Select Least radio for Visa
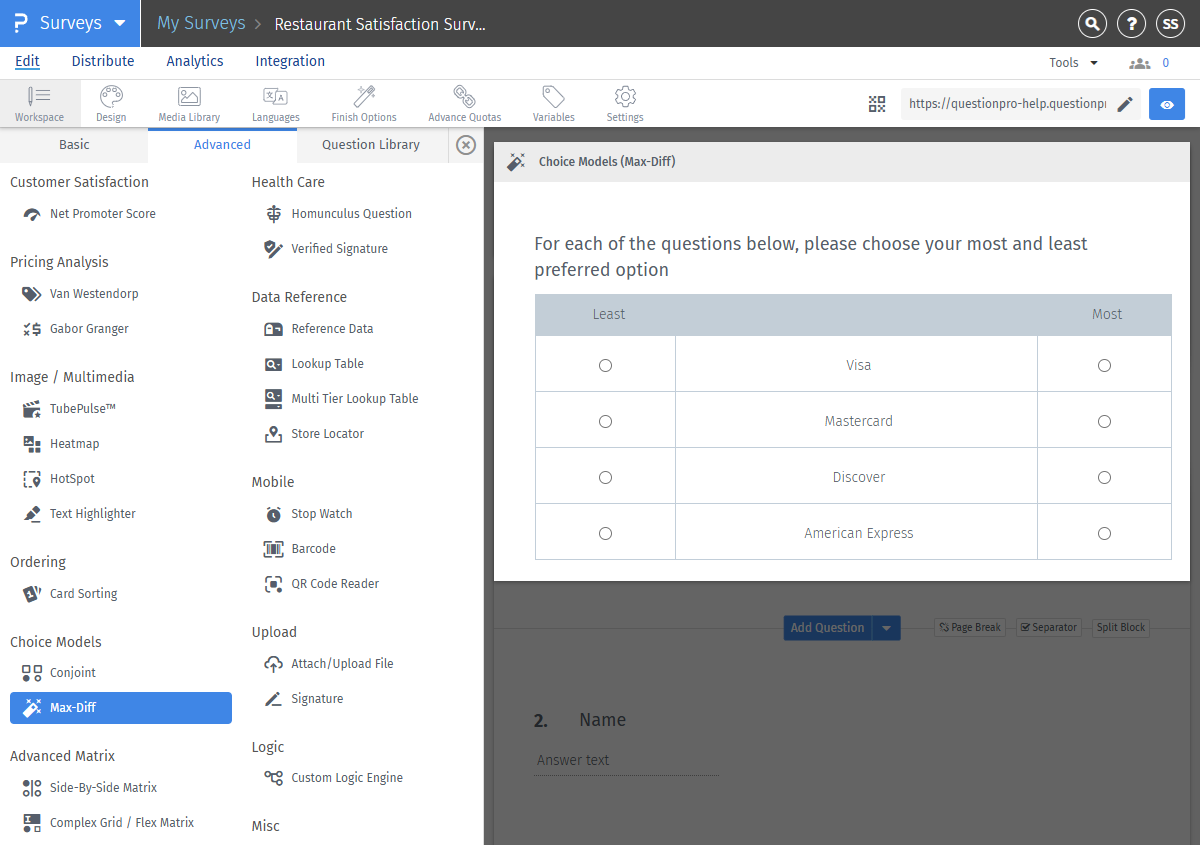Viewport: 1200px width, 845px height. (605, 366)
